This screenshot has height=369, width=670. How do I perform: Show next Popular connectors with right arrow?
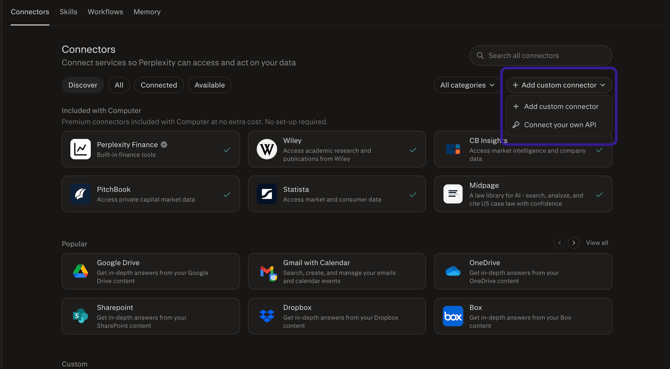coord(573,243)
